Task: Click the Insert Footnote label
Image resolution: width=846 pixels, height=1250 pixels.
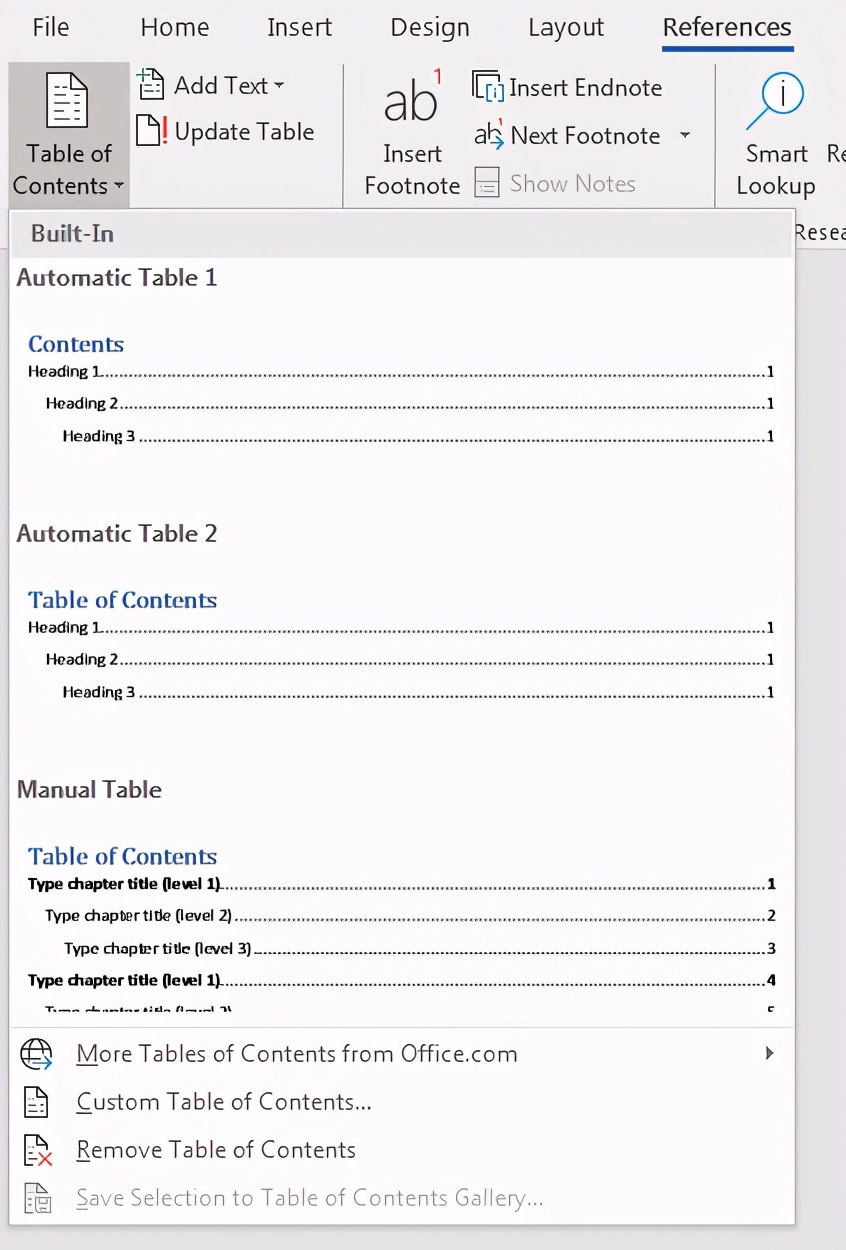Action: (x=412, y=169)
